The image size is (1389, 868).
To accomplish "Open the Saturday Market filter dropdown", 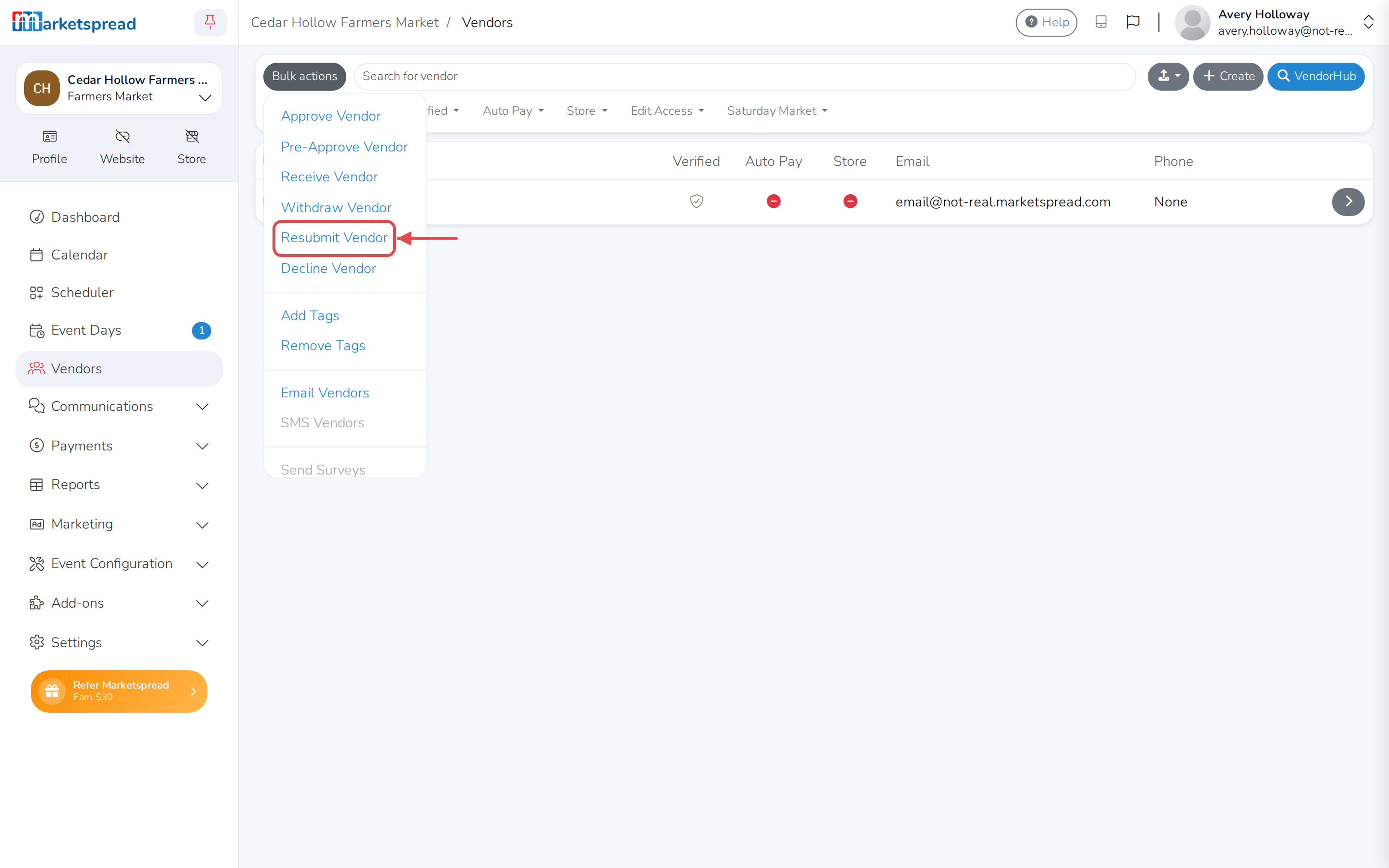I will [777, 111].
